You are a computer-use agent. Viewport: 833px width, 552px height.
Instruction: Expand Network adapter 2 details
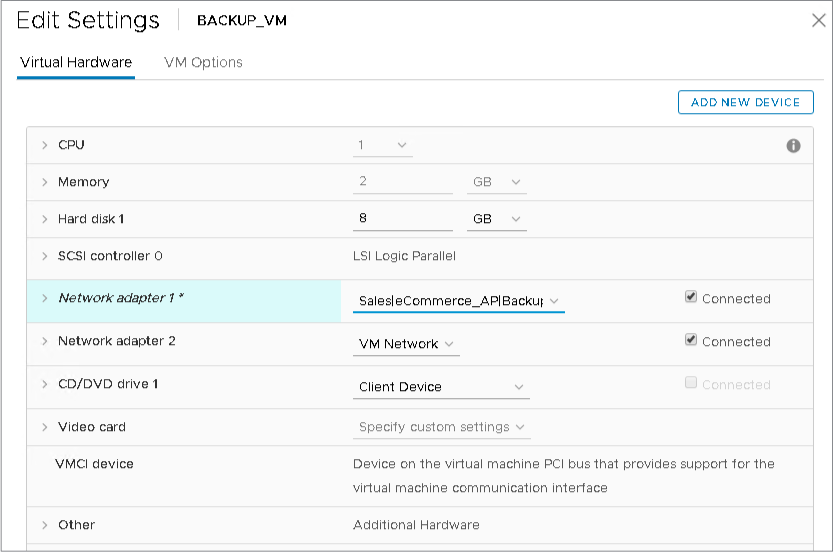click(45, 342)
